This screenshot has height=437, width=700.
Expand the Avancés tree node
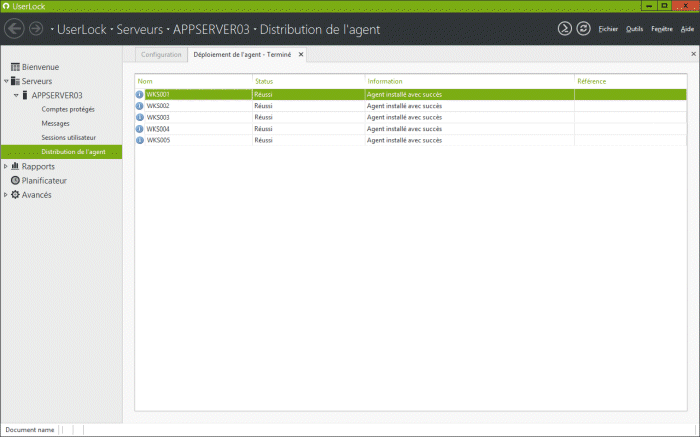(x=5, y=195)
